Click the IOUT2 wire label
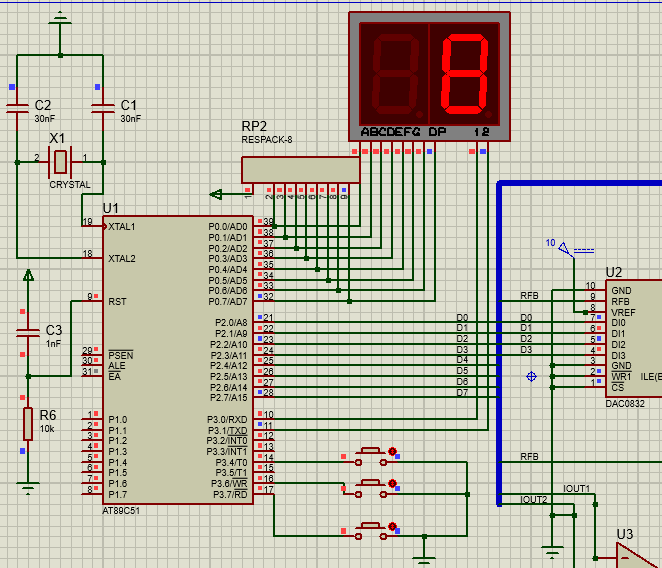The height and width of the screenshot is (568, 662). [534, 500]
